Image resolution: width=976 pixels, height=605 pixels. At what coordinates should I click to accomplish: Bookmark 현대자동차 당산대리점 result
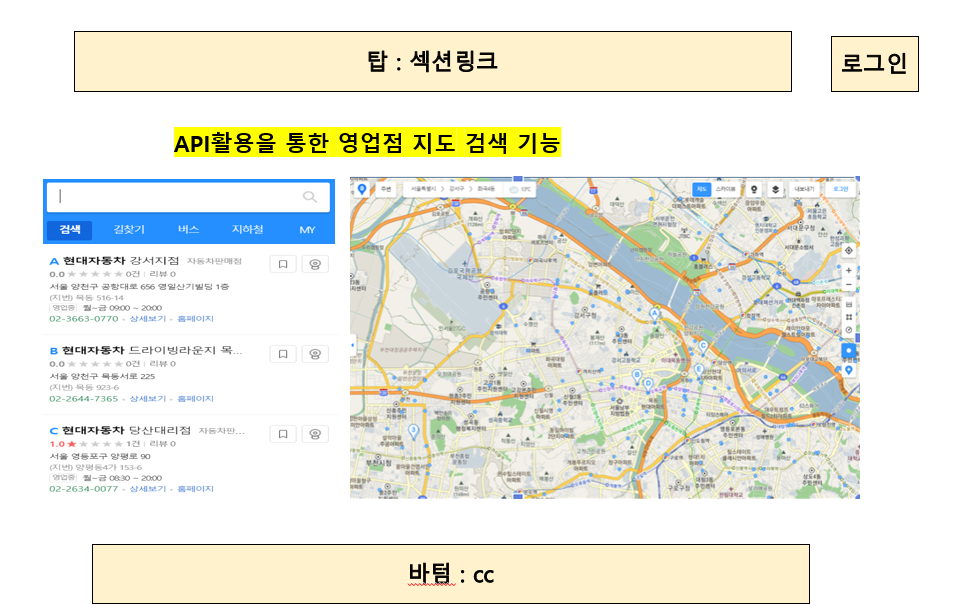[283, 434]
